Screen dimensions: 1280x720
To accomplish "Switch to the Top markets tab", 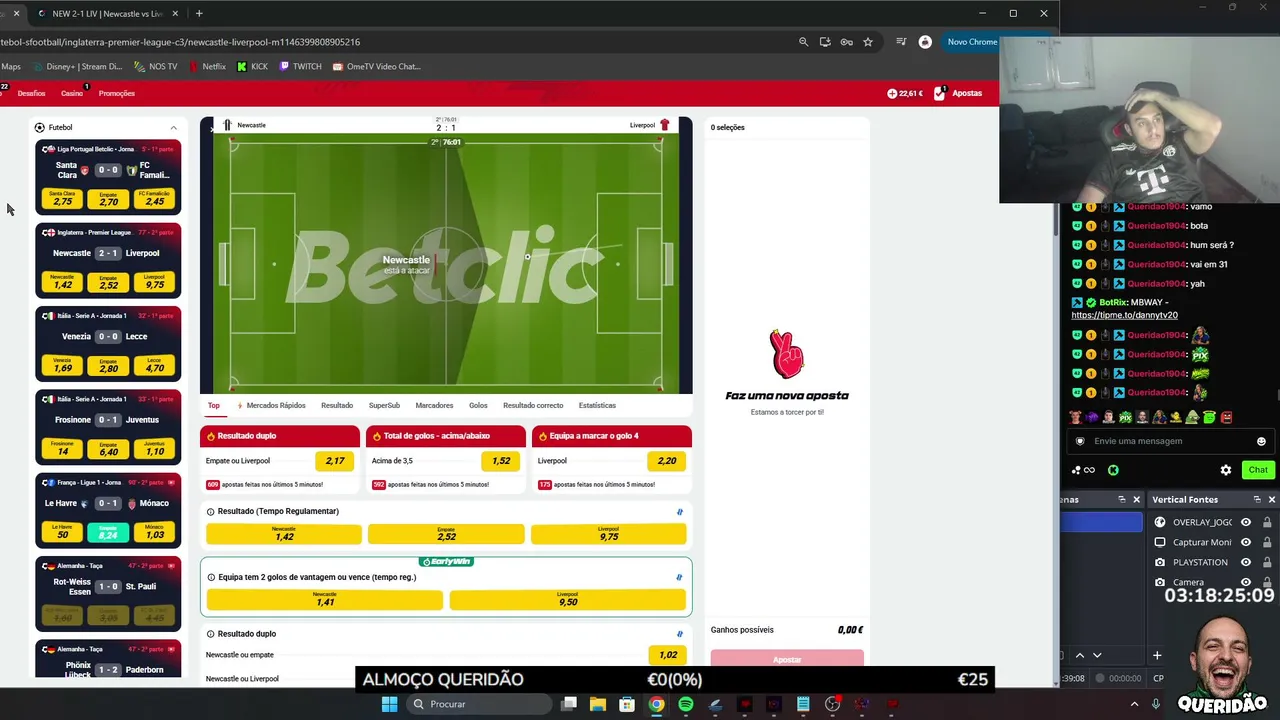I will (214, 405).
